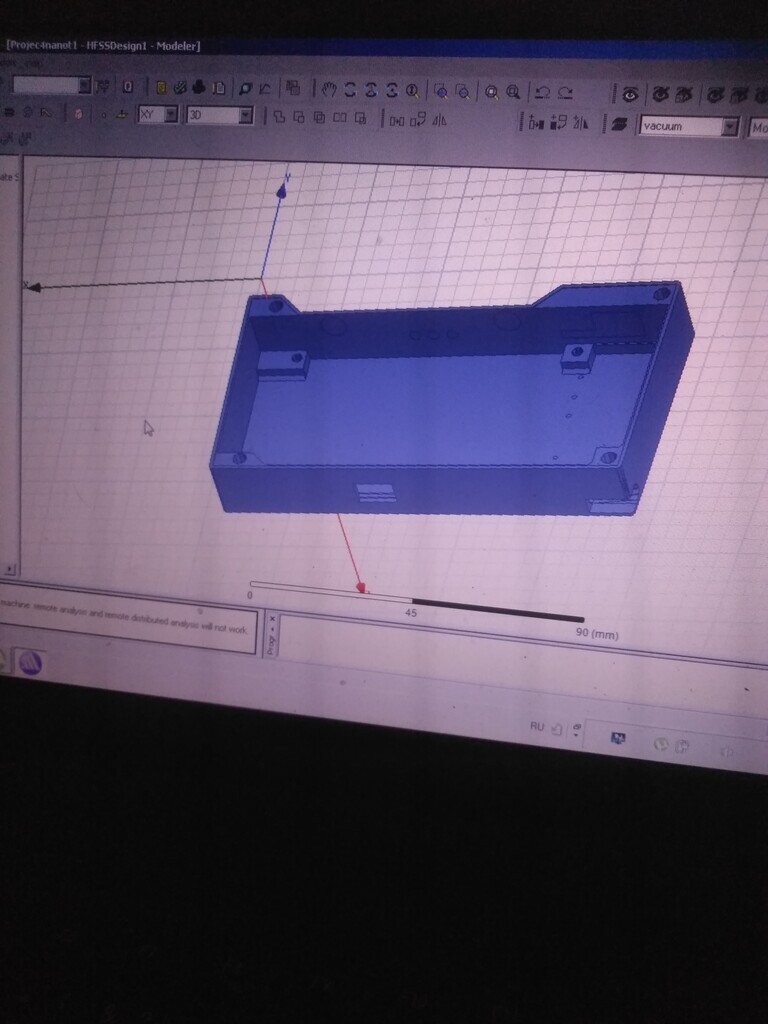
Task: Click the Intersect objects boolean icon
Action: click(319, 118)
